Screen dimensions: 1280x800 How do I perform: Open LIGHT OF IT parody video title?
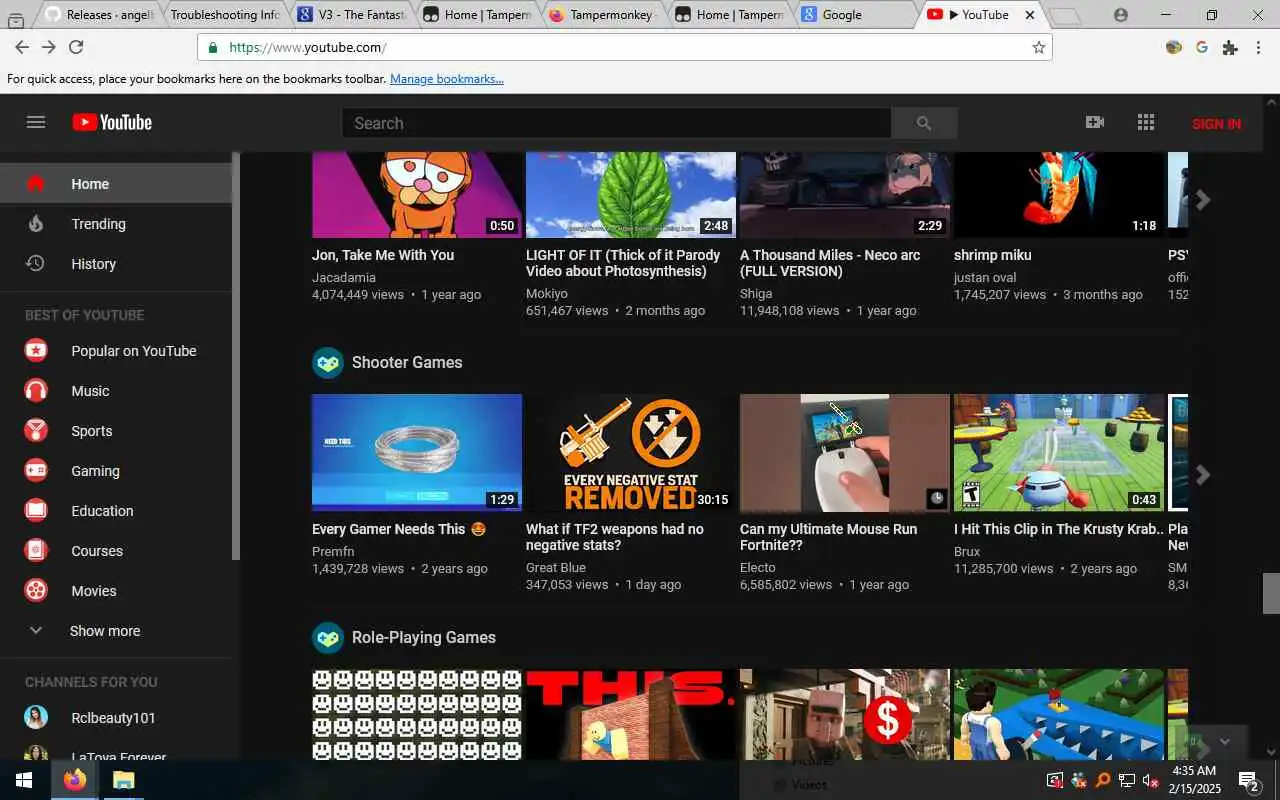623,263
